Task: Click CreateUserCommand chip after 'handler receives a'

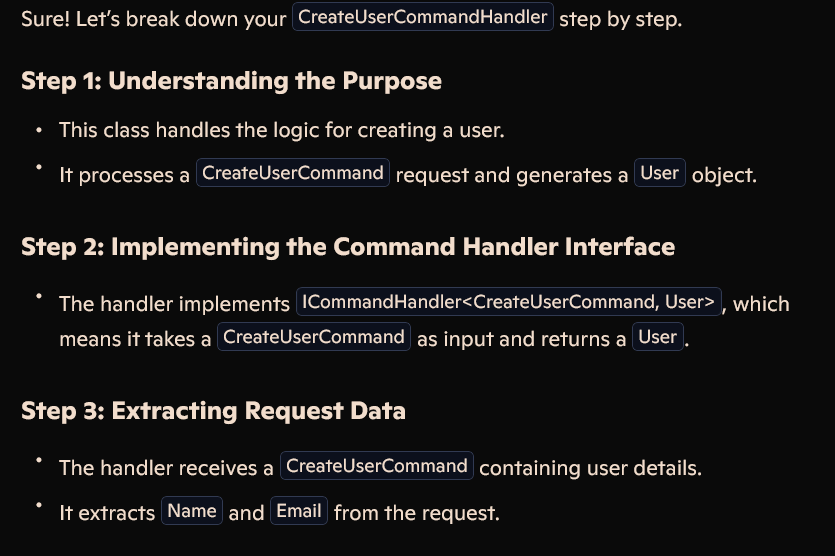Action: coord(377,466)
